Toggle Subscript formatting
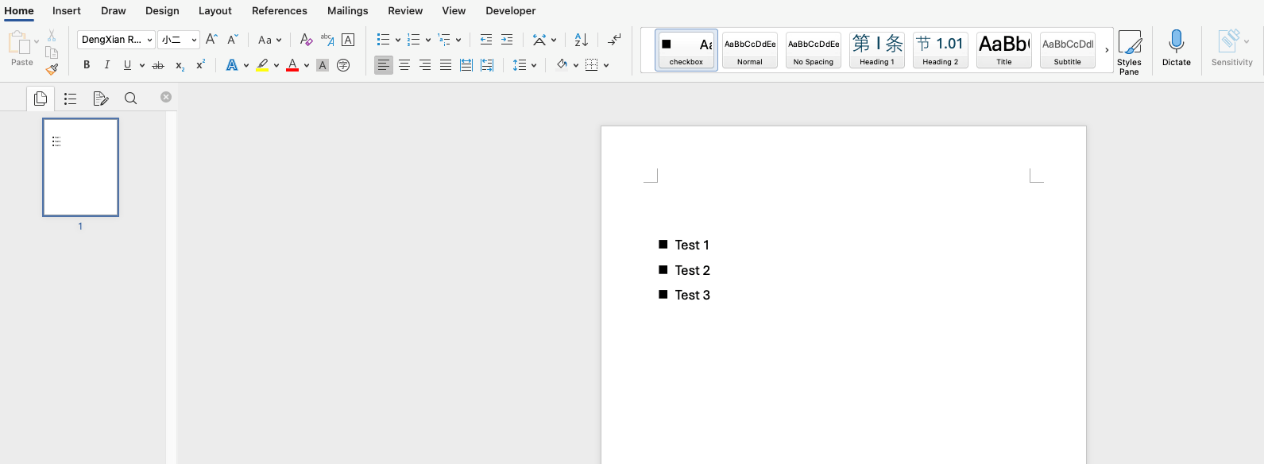Screen dimensions: 1264x464 (x=180, y=66)
